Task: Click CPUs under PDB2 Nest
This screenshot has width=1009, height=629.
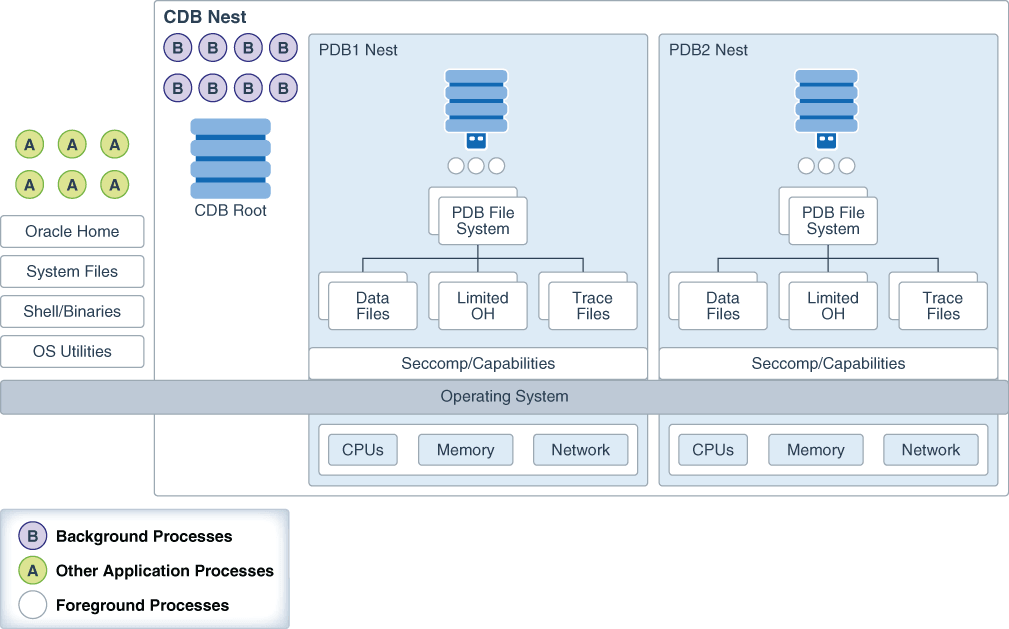Action: coord(713,450)
